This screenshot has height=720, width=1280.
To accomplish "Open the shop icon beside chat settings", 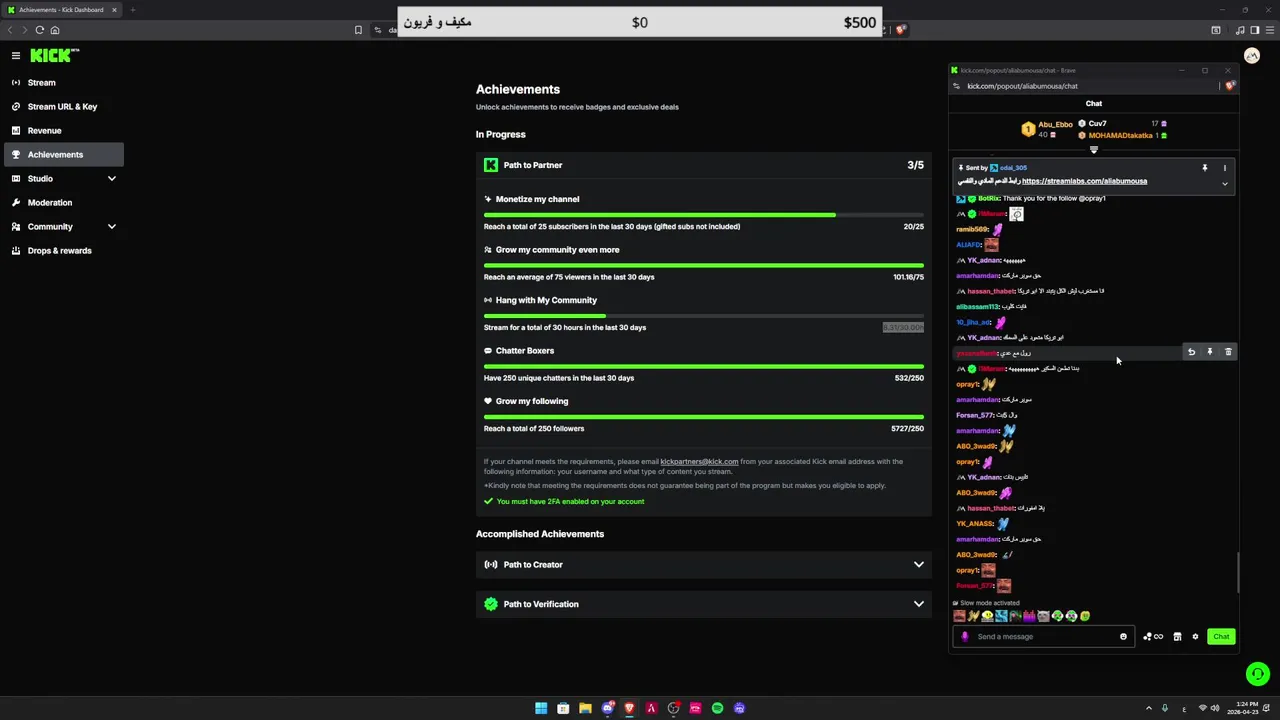I will (1177, 637).
